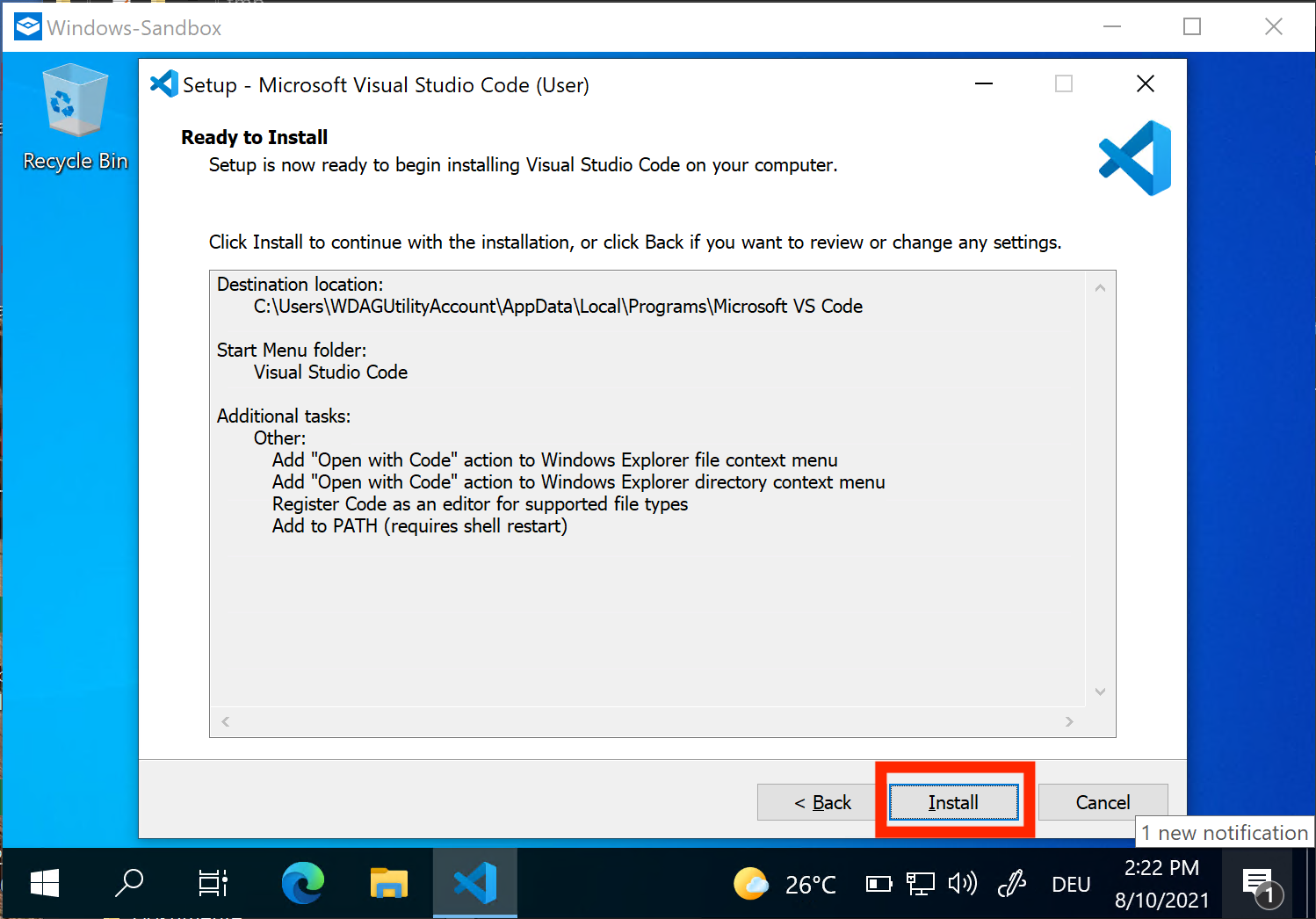Screen dimensions: 1316x919
Task: Click "Additional tasks:" label
Action: coord(284,416)
